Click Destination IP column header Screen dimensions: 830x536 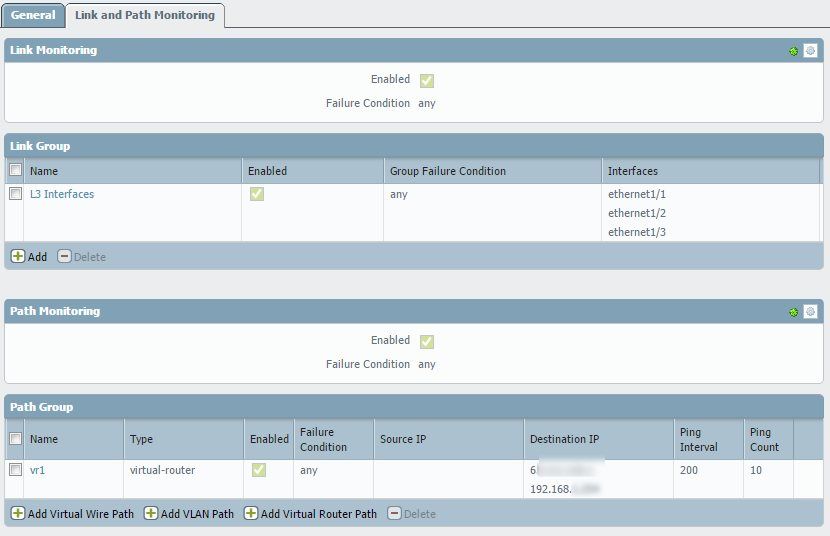599,439
